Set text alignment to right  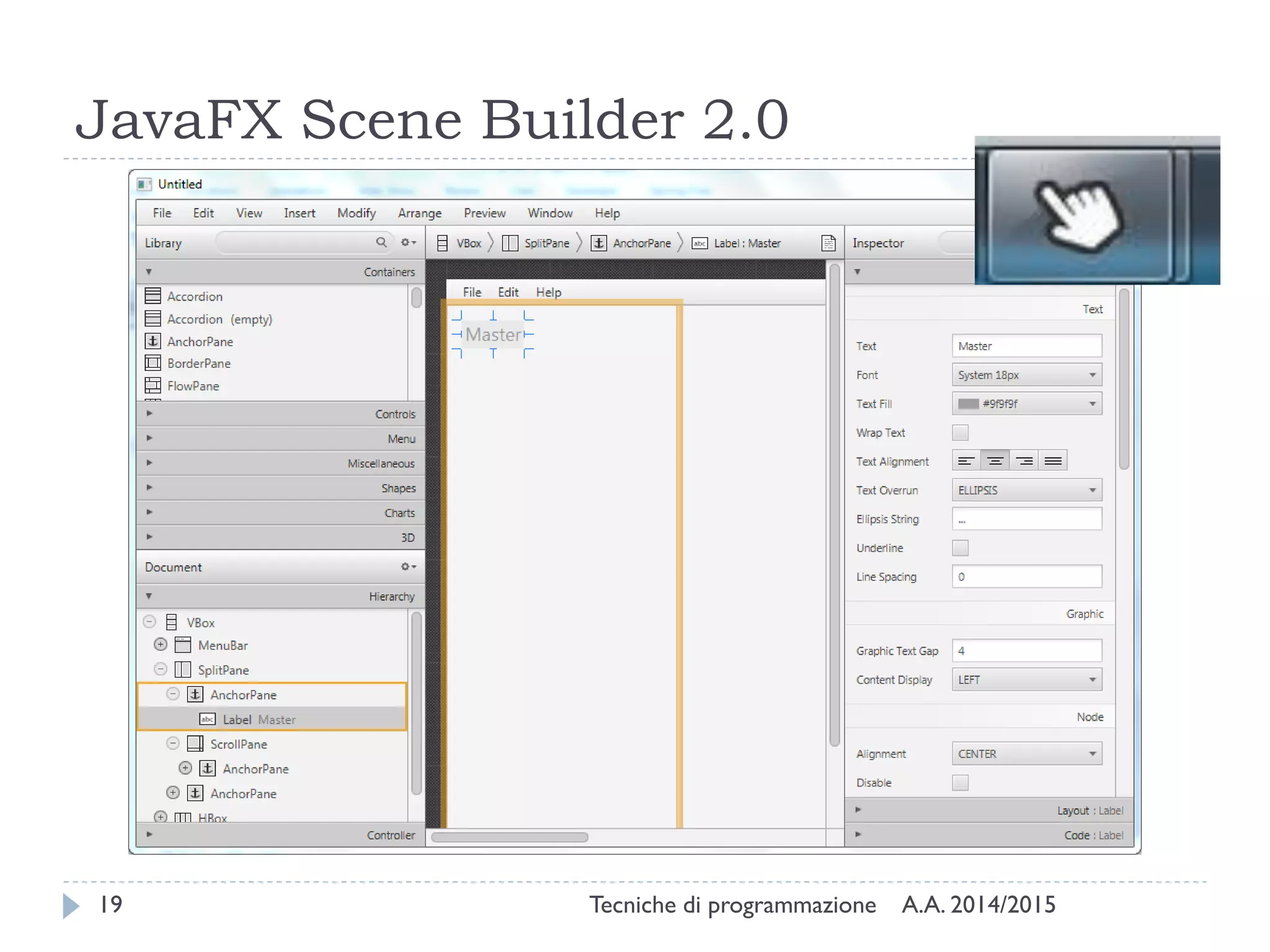point(1024,461)
